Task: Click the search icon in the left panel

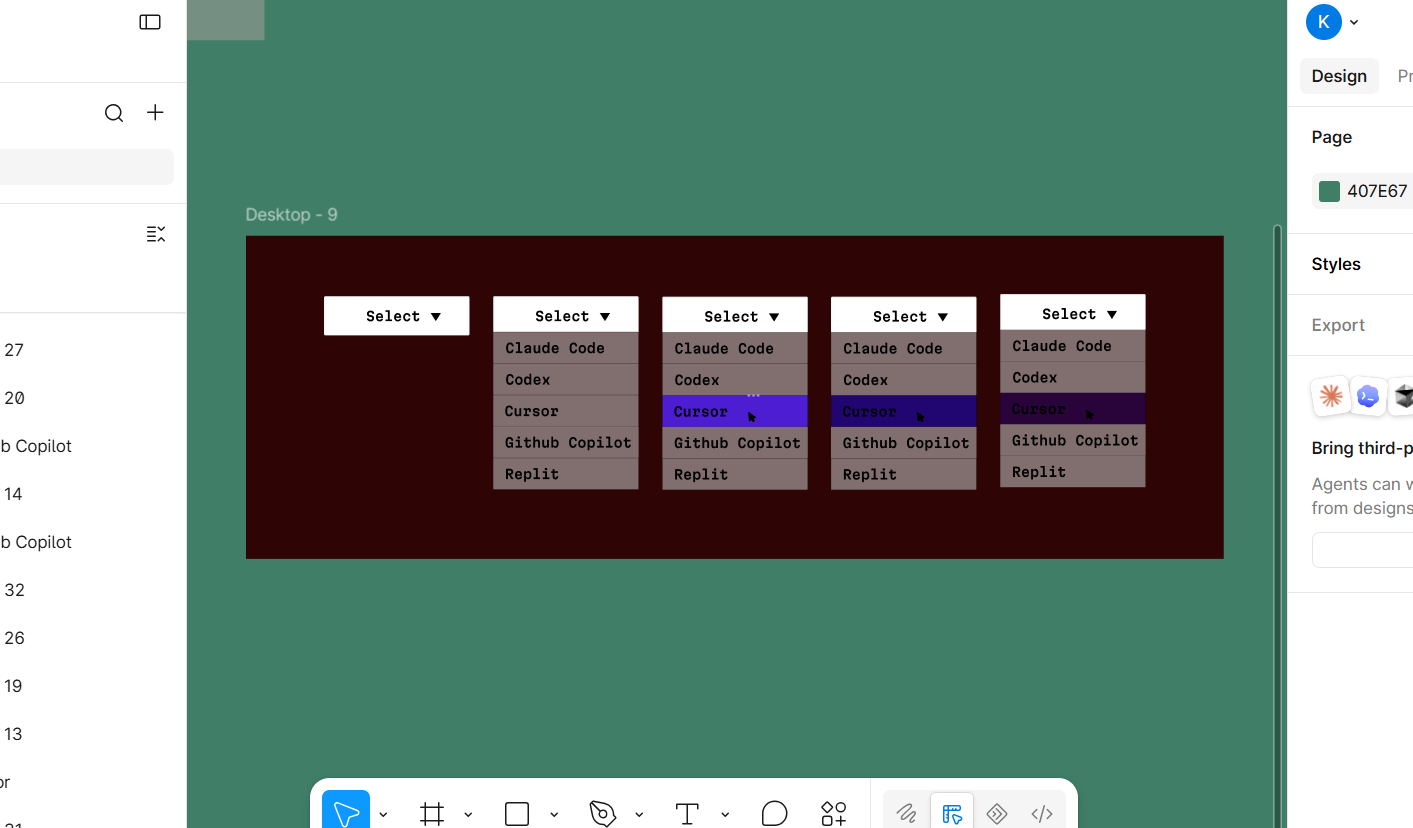Action: coord(114,113)
